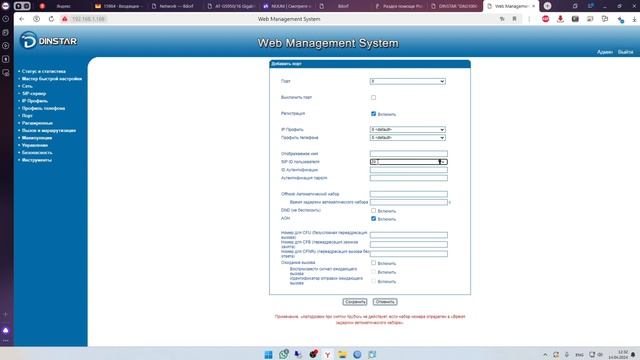Open the Quick setup wizard menu item
The image size is (640, 360).
(x=52, y=79)
